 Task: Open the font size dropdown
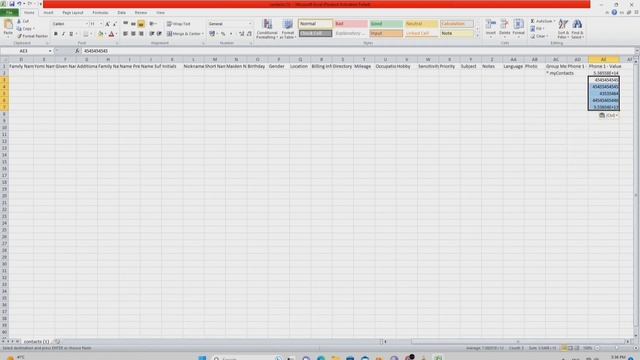(x=101, y=24)
